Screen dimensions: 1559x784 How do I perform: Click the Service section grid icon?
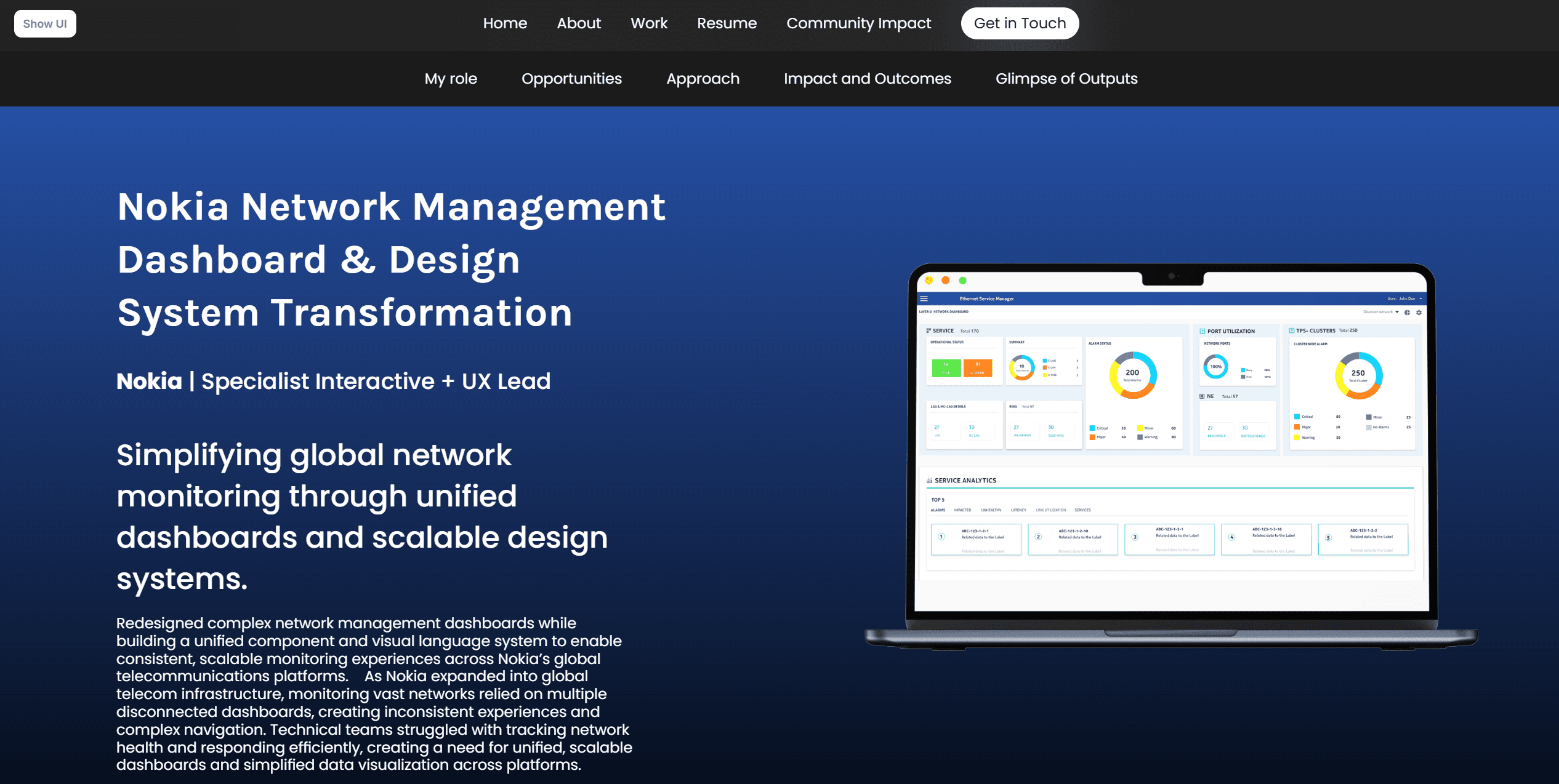(929, 331)
